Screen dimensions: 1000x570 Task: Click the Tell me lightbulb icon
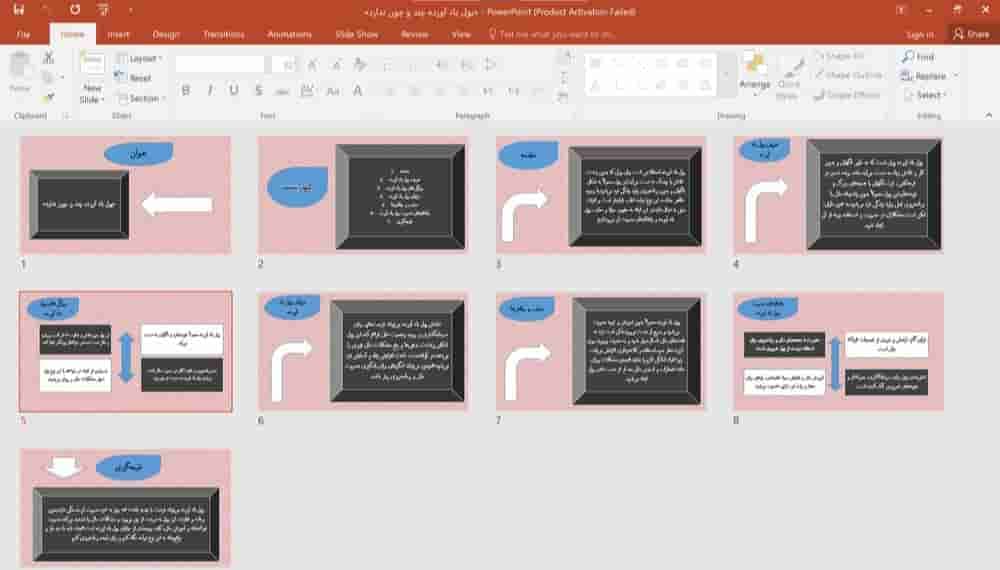click(x=492, y=34)
